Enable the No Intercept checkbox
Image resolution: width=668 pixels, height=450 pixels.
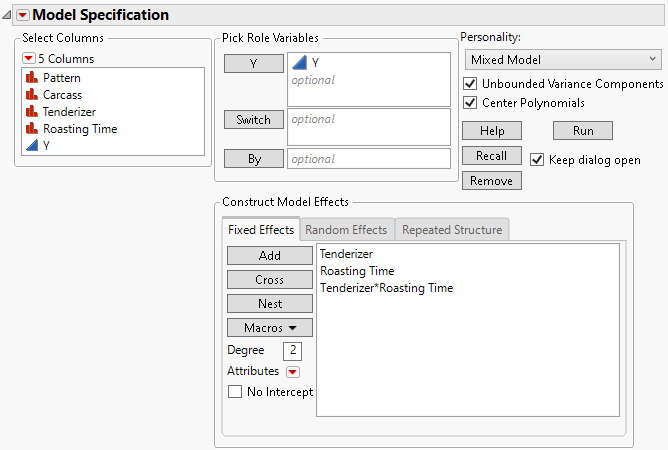pyautogui.click(x=235, y=392)
